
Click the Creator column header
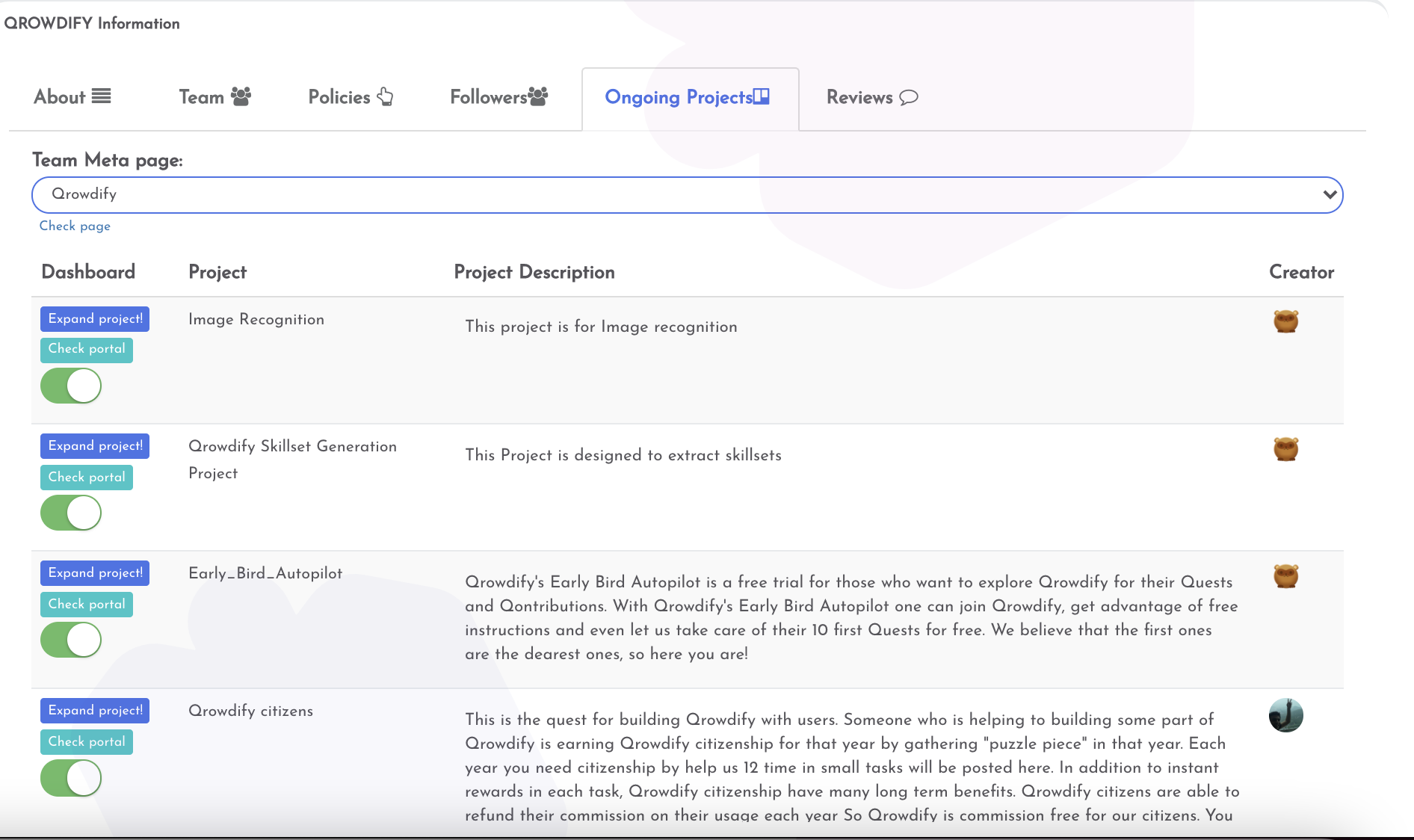1301,273
